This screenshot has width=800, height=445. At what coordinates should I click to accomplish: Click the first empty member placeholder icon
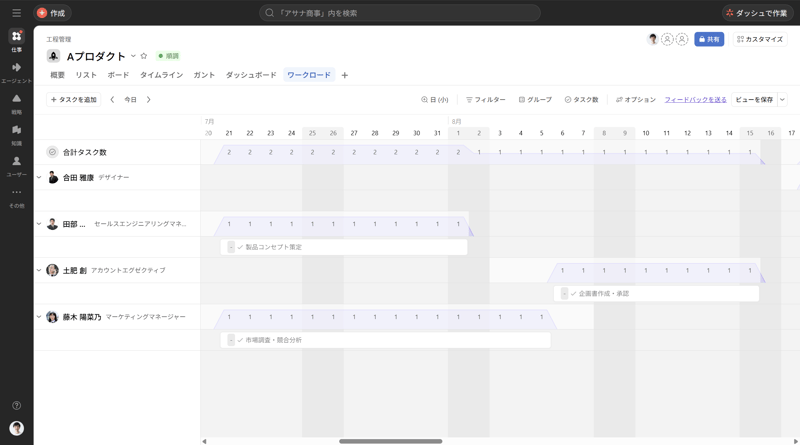click(667, 39)
